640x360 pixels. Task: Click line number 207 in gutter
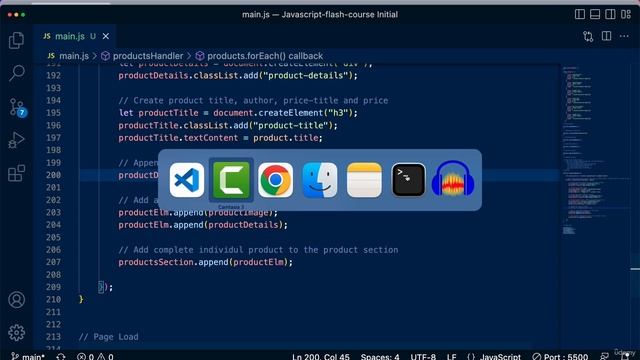[53, 262]
